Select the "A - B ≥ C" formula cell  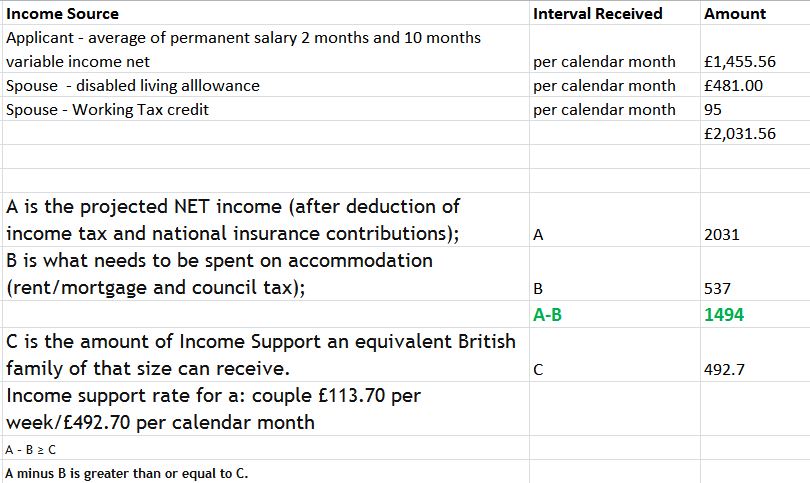[x=32, y=450]
